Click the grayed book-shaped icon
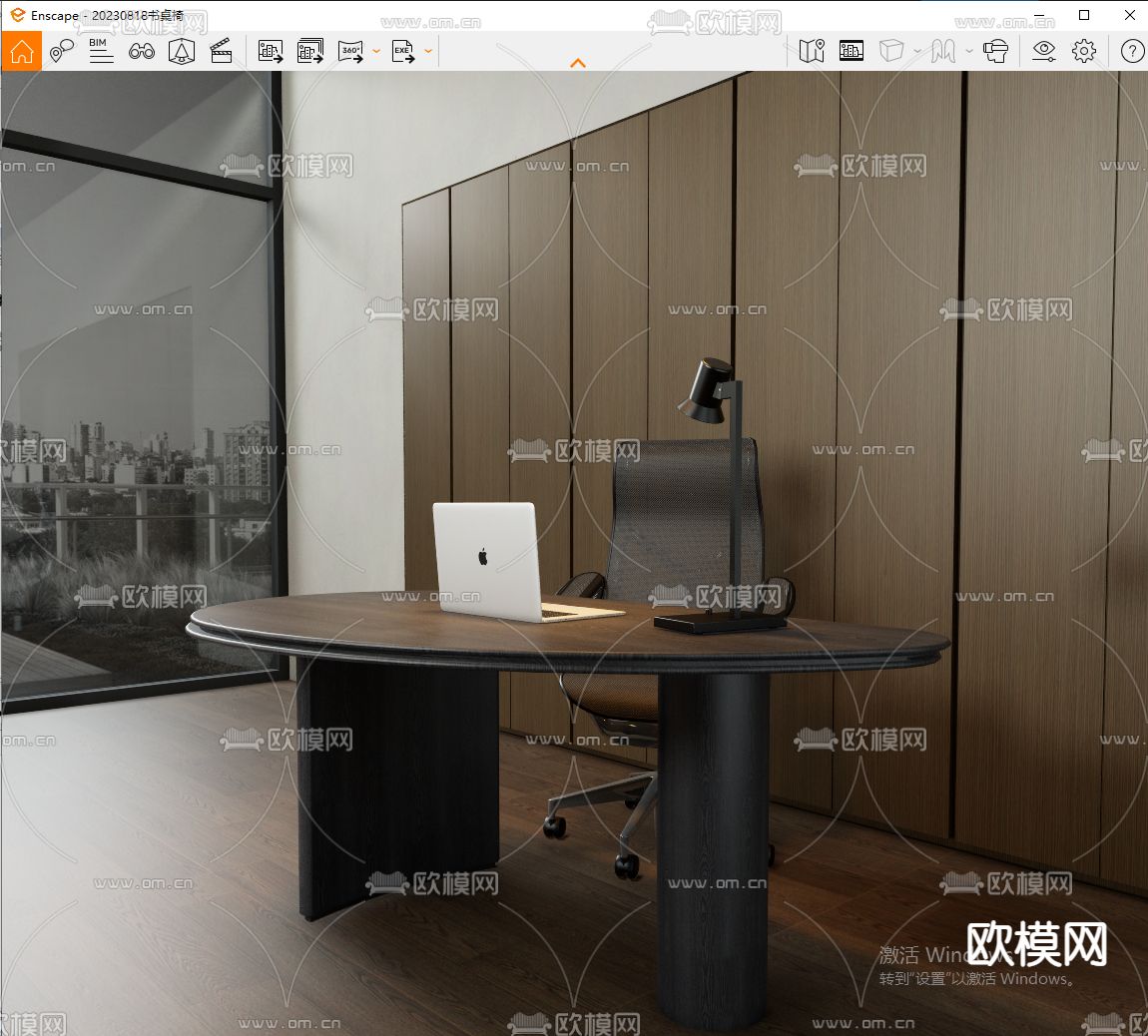The width and height of the screenshot is (1148, 1036). point(943,51)
